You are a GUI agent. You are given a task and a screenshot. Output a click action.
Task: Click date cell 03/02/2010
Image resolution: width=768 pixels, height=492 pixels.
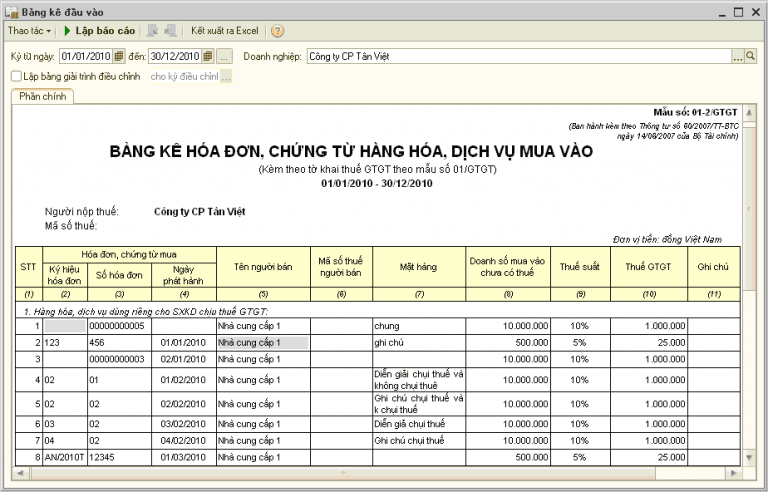pos(183,424)
